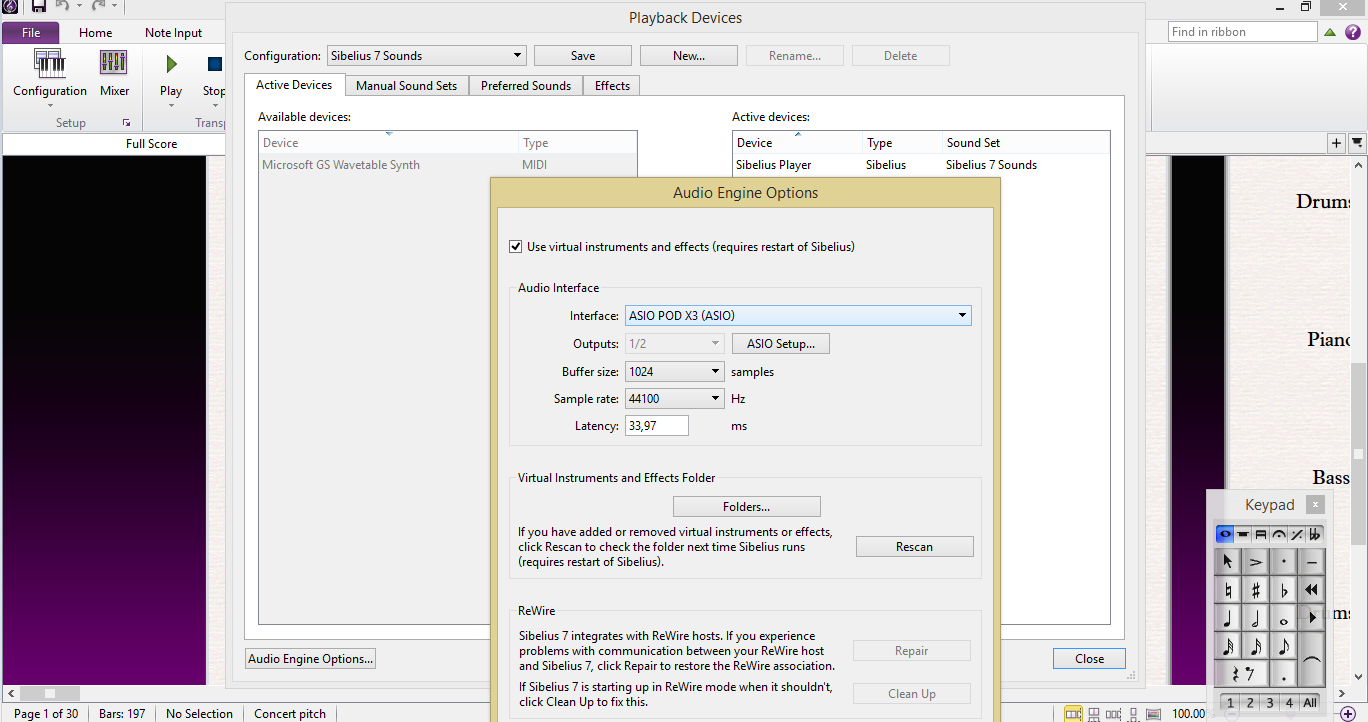Click the tie key on the Keypad
This screenshot has height=722, width=1368.
tap(1312, 660)
